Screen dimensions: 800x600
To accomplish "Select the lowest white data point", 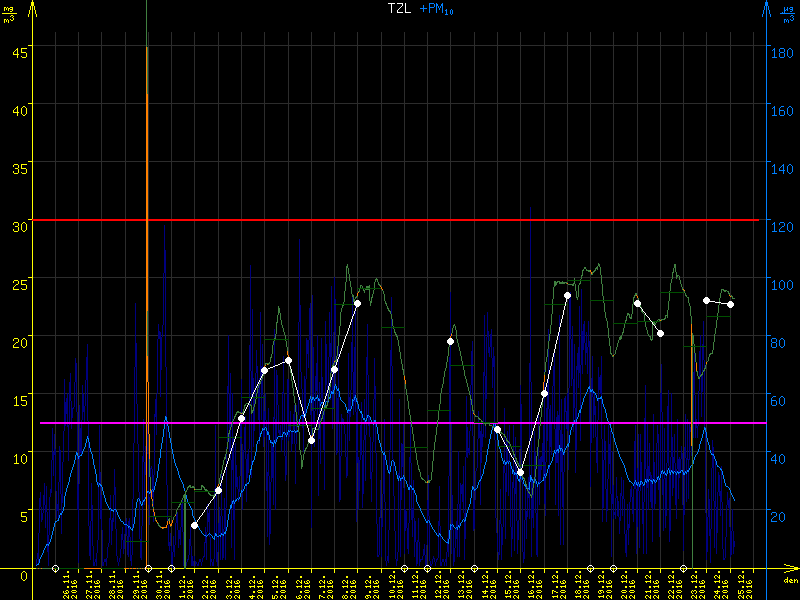I will pos(194,525).
